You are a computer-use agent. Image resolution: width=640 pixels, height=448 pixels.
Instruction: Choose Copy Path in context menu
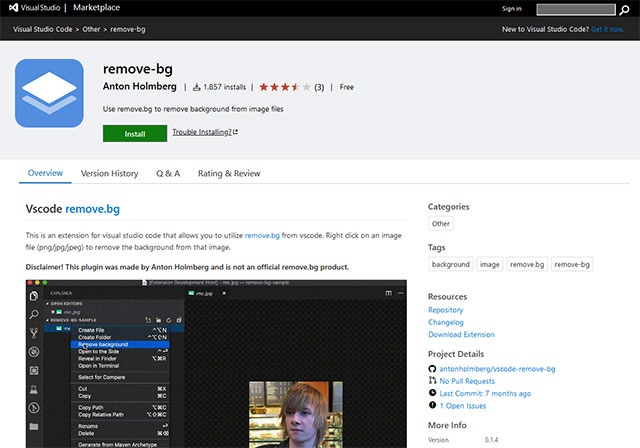coord(120,408)
